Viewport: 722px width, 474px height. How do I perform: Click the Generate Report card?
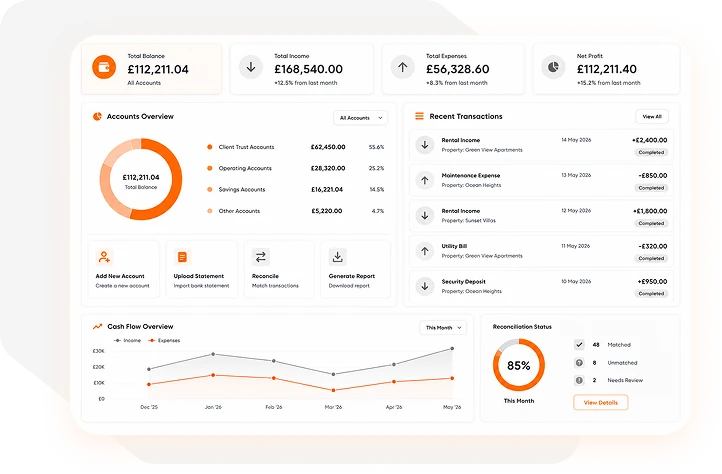tap(355, 269)
